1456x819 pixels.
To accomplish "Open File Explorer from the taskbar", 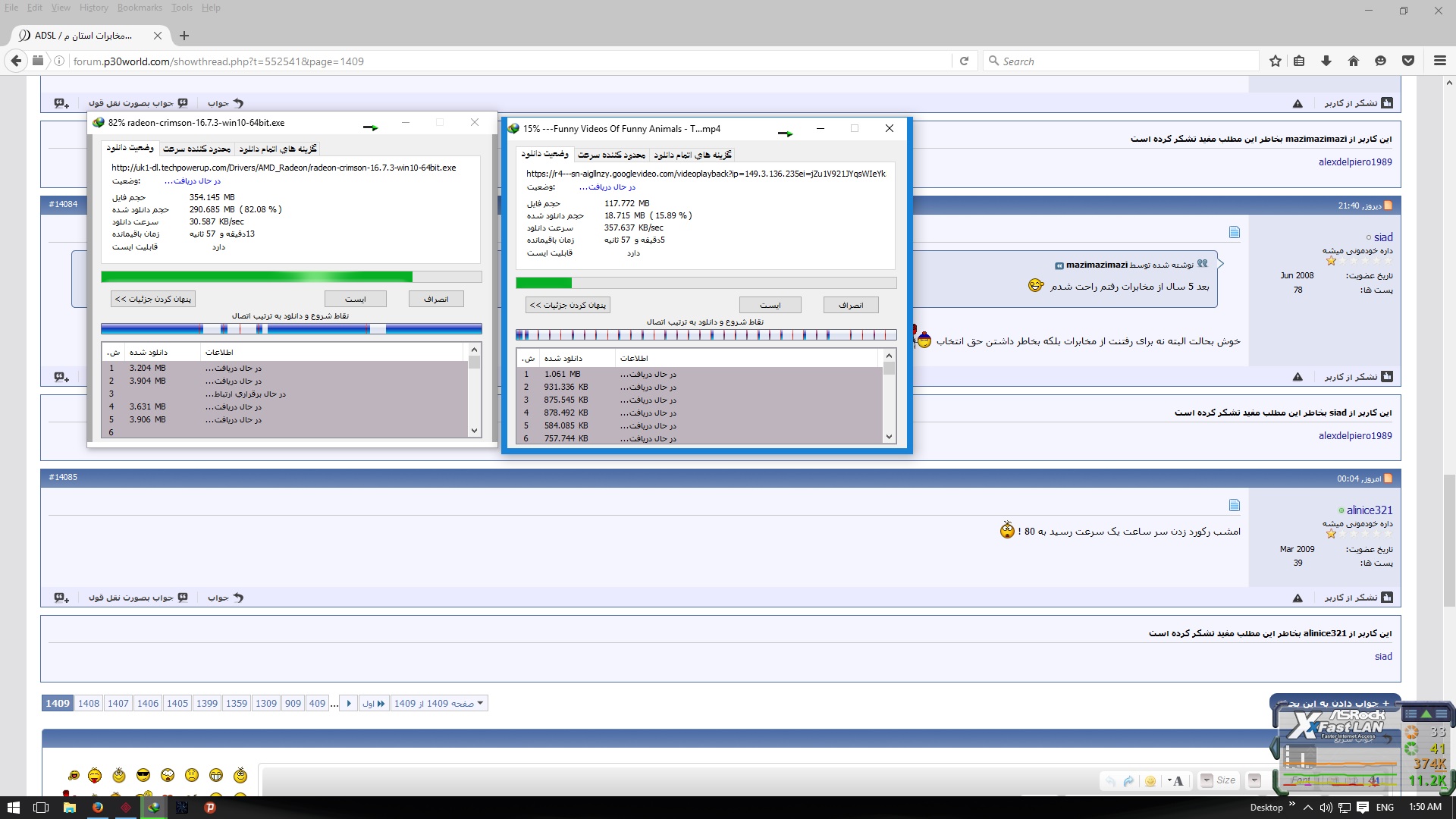I will coord(69,808).
